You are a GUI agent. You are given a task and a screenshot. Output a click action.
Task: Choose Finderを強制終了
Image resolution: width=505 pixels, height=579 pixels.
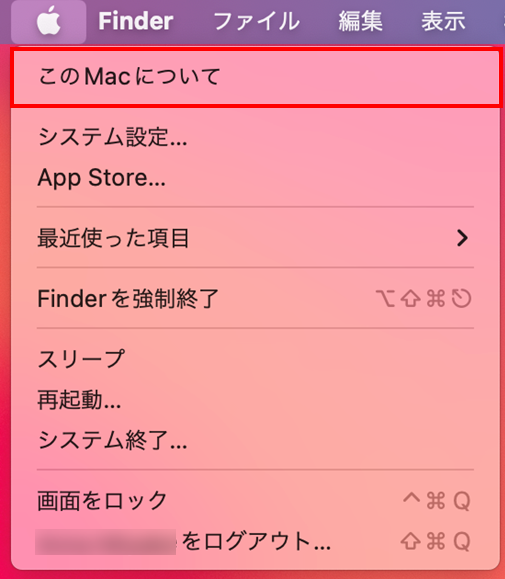click(x=255, y=298)
